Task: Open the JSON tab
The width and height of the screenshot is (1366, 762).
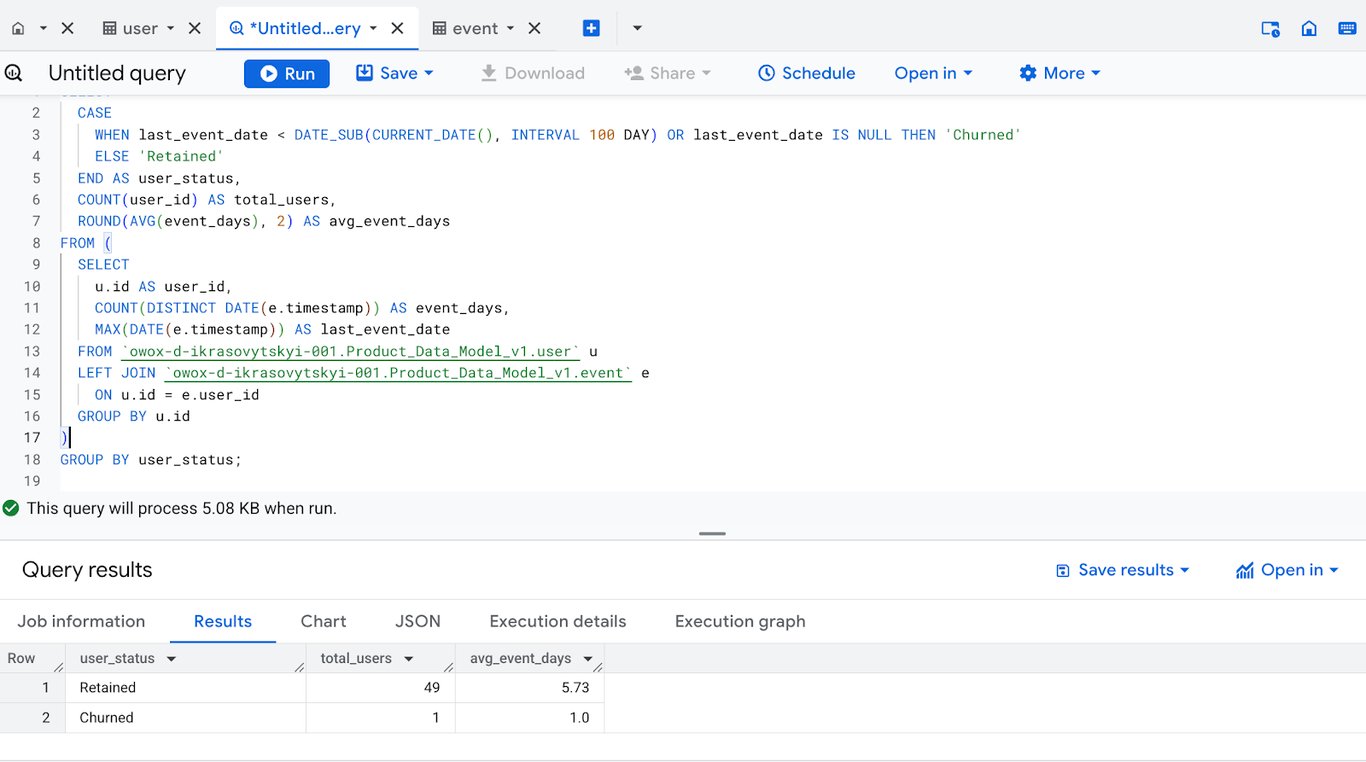Action: point(418,621)
